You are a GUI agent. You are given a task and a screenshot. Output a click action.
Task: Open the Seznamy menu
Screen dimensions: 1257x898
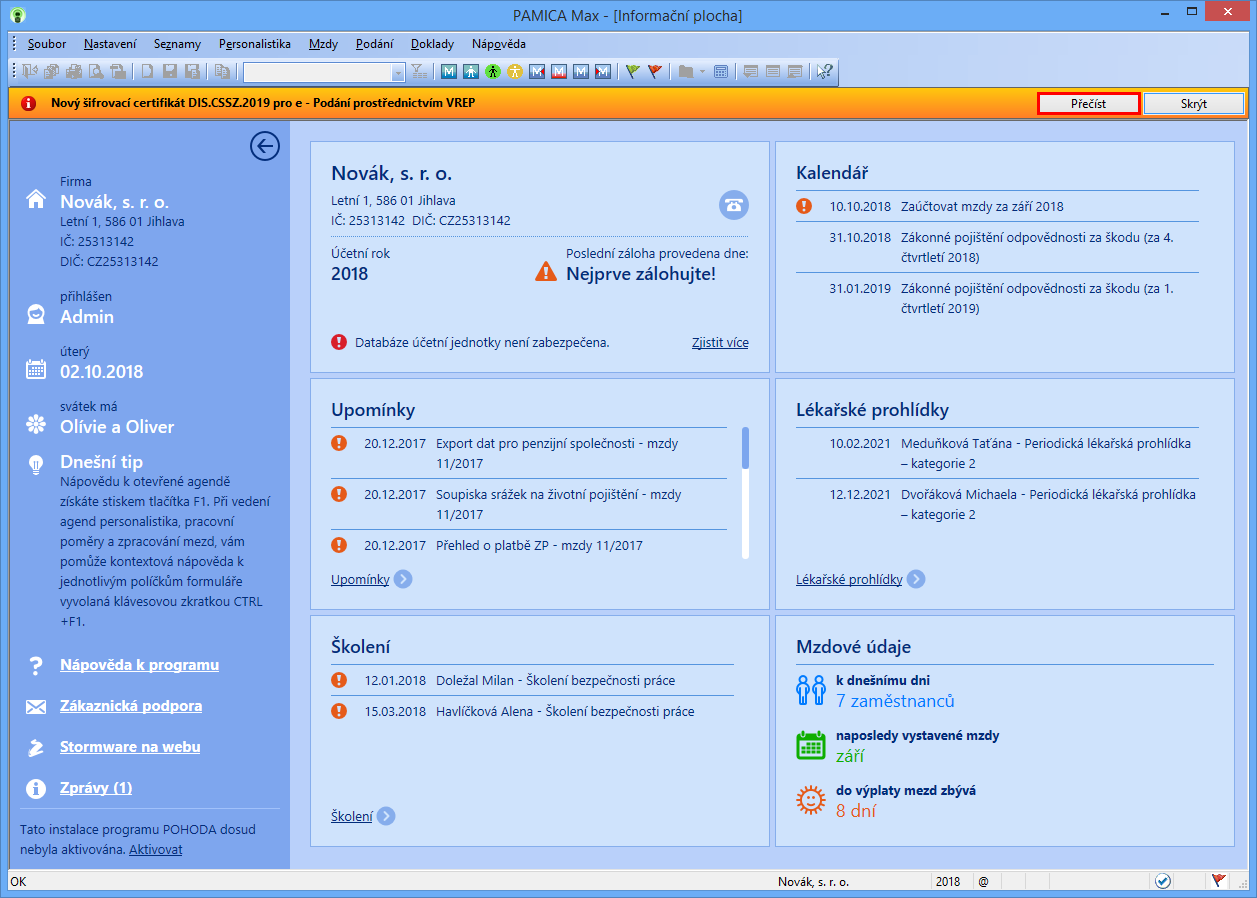point(177,44)
